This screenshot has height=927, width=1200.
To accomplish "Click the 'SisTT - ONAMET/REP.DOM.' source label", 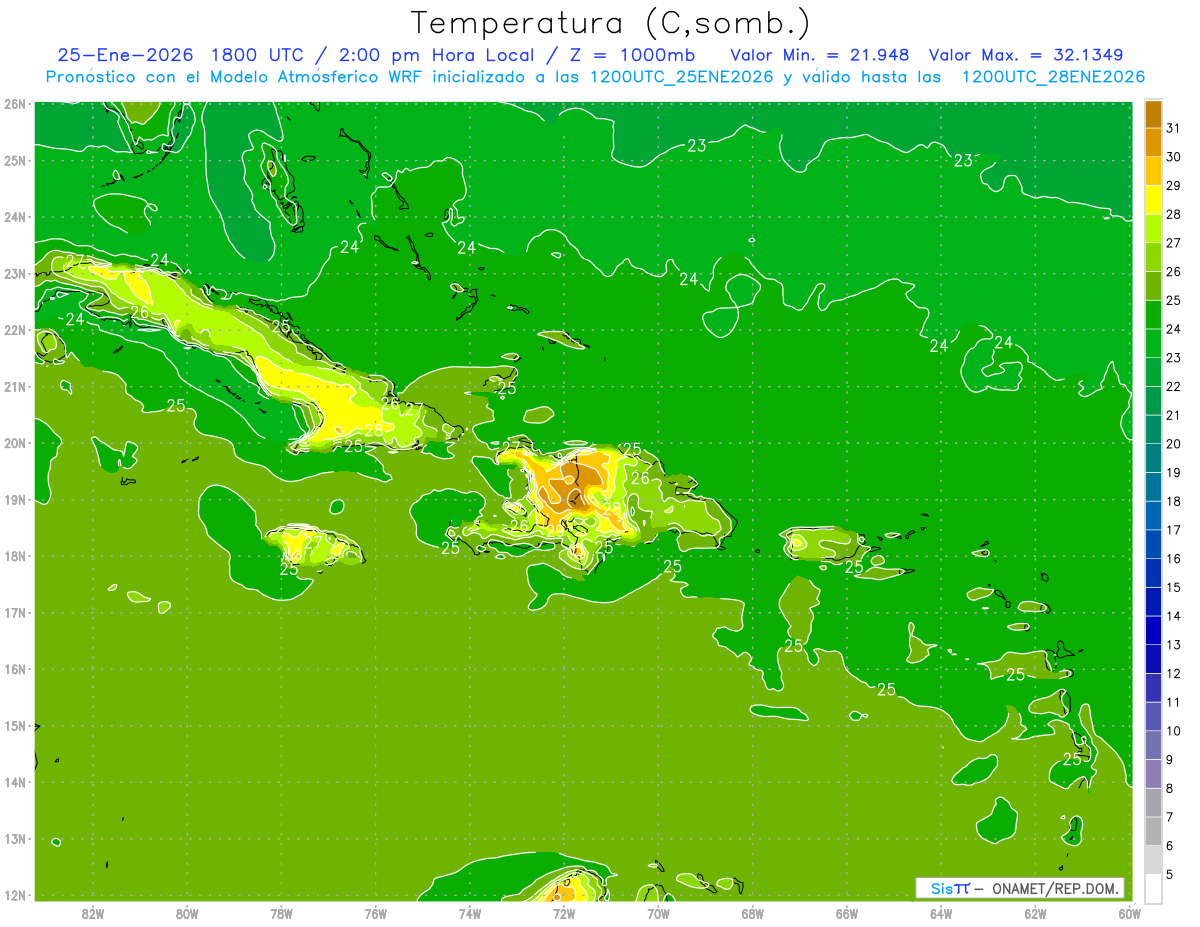I will coord(1020,888).
